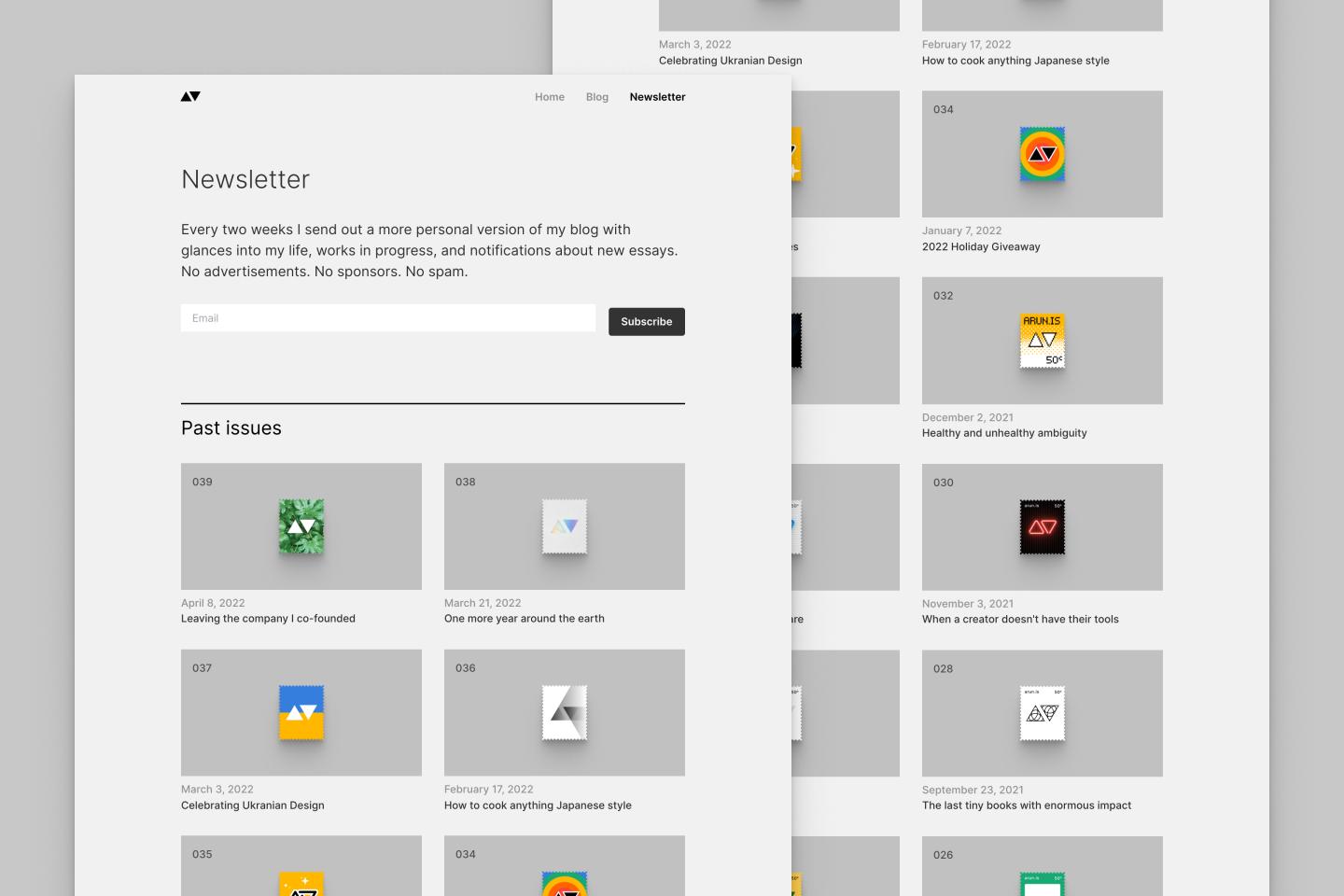The width and height of the screenshot is (1344, 896).
Task: Click the site logo in the header
Action: pos(190,96)
